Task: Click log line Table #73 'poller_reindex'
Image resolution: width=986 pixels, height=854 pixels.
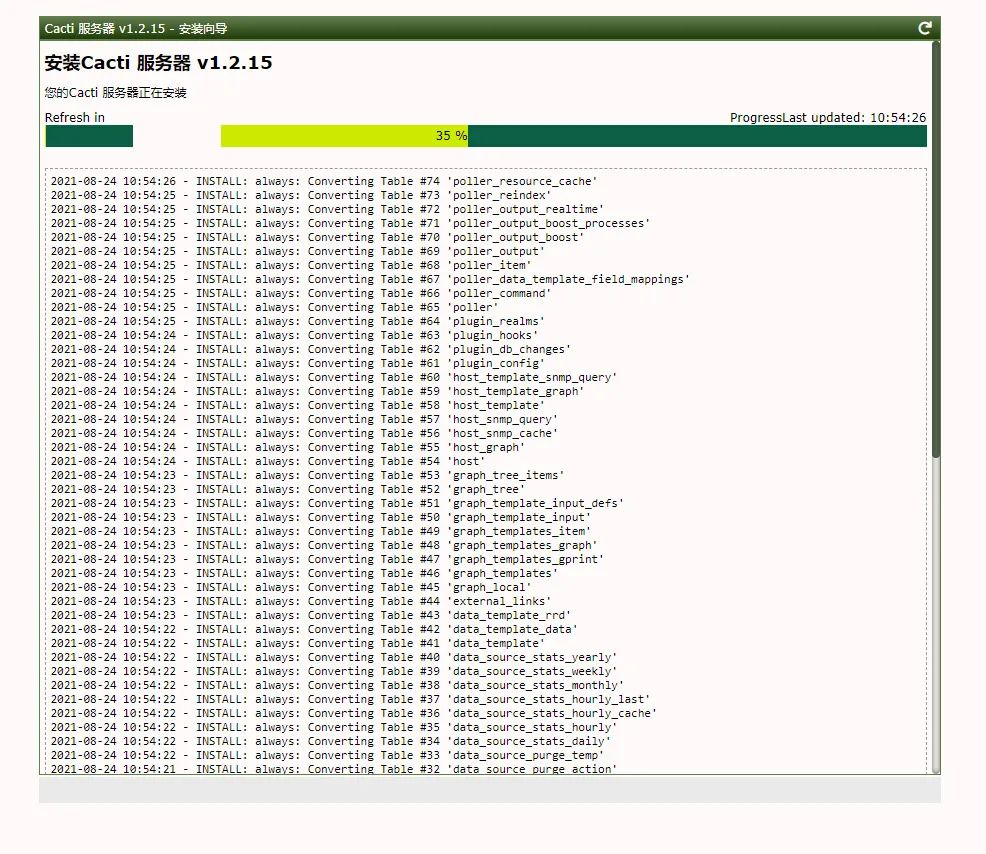Action: click(301, 195)
